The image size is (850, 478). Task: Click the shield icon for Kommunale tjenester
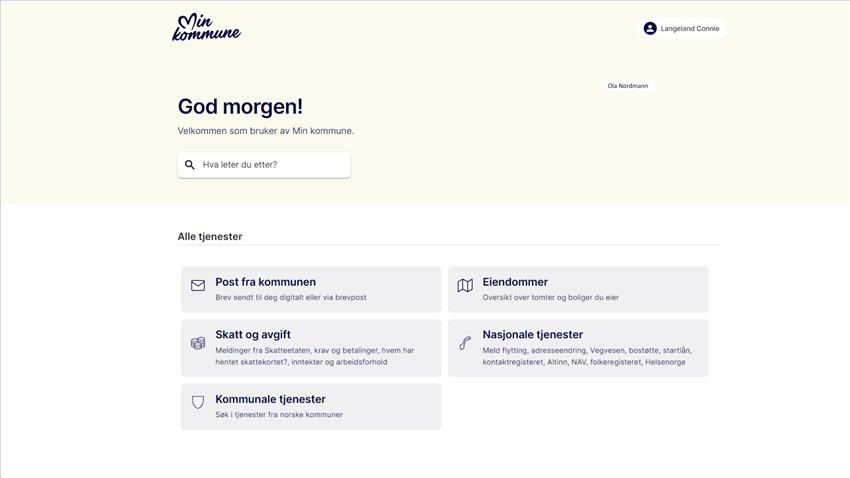point(198,402)
